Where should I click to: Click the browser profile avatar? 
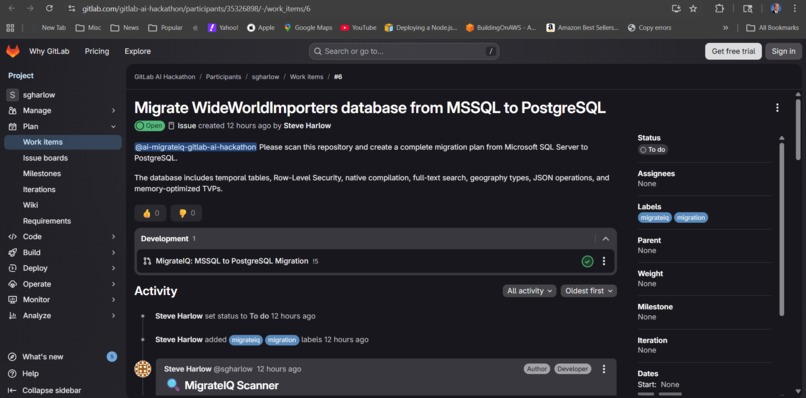(x=776, y=9)
